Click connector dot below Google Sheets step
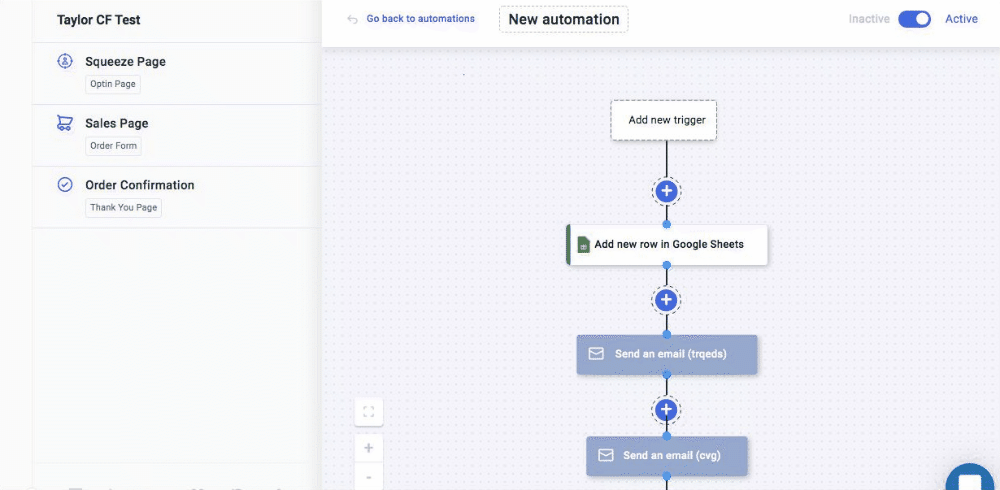 666,265
